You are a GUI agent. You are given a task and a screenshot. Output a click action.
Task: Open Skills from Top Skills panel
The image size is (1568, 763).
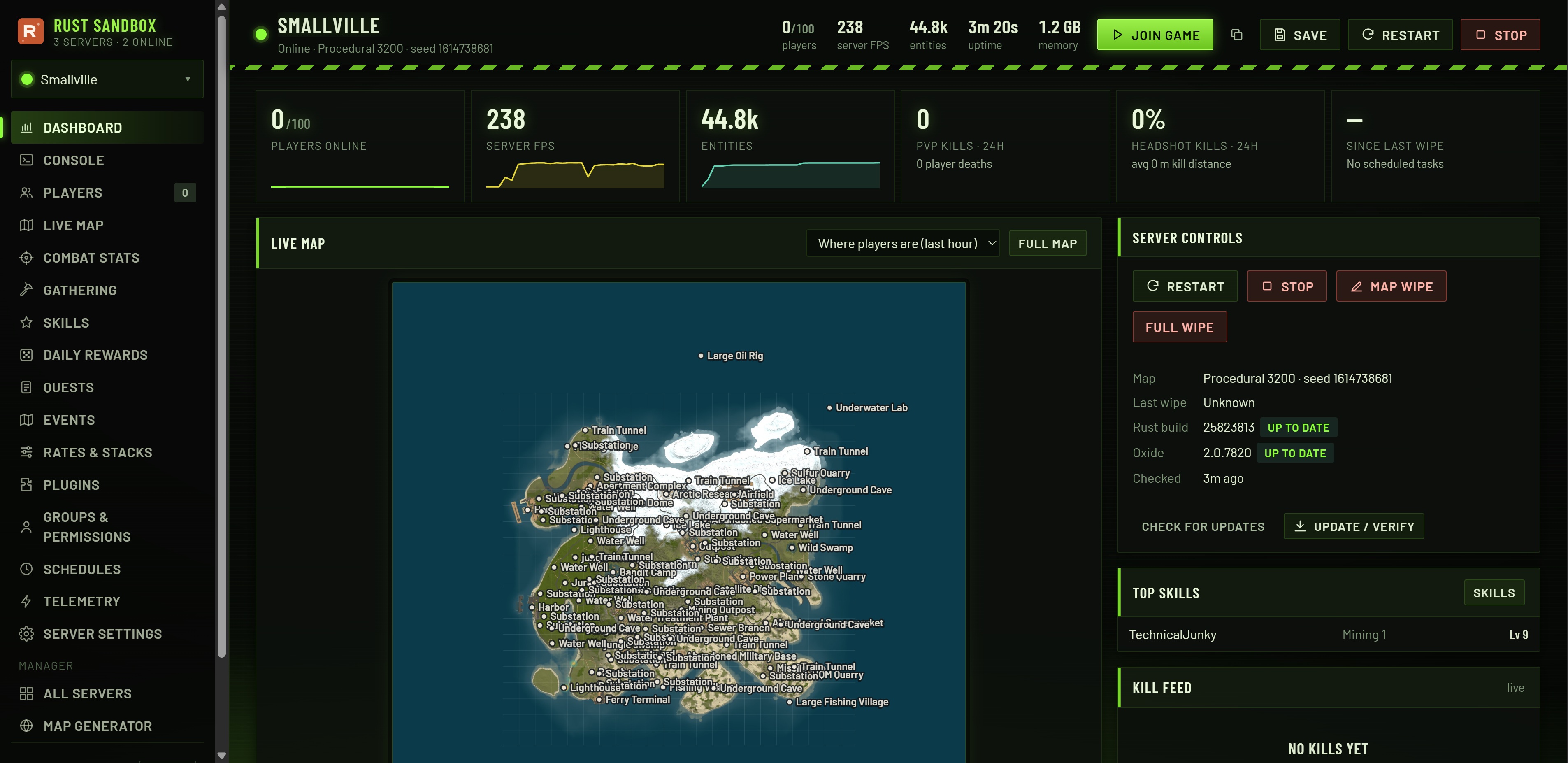click(1494, 593)
